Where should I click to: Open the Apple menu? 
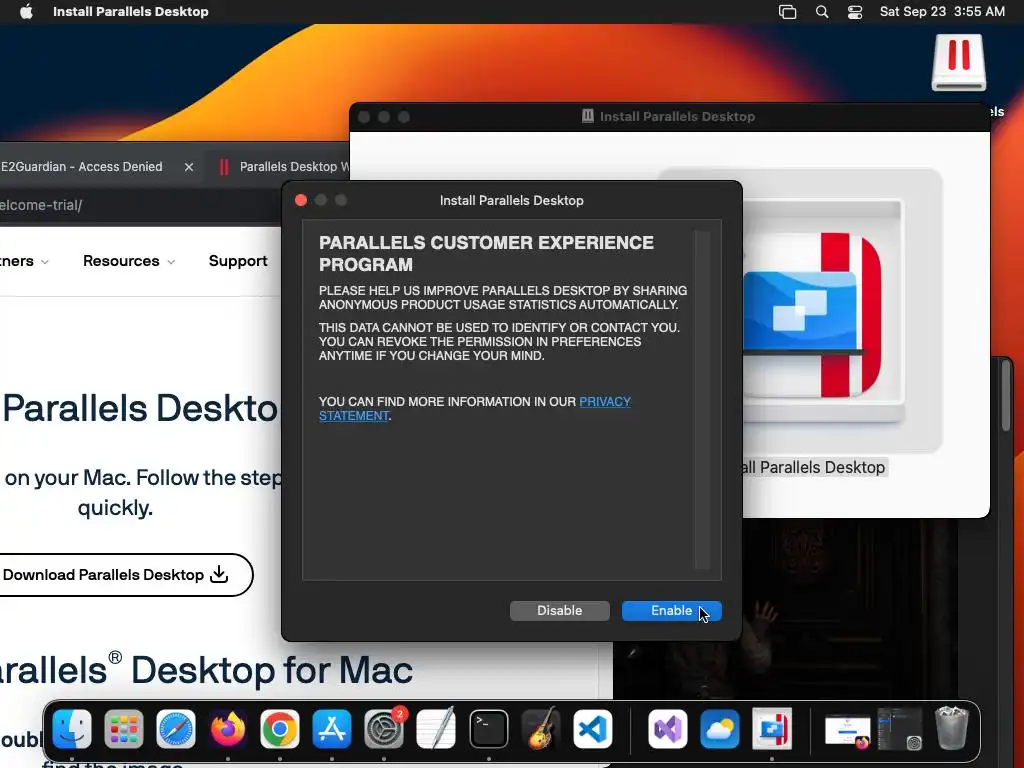26,12
